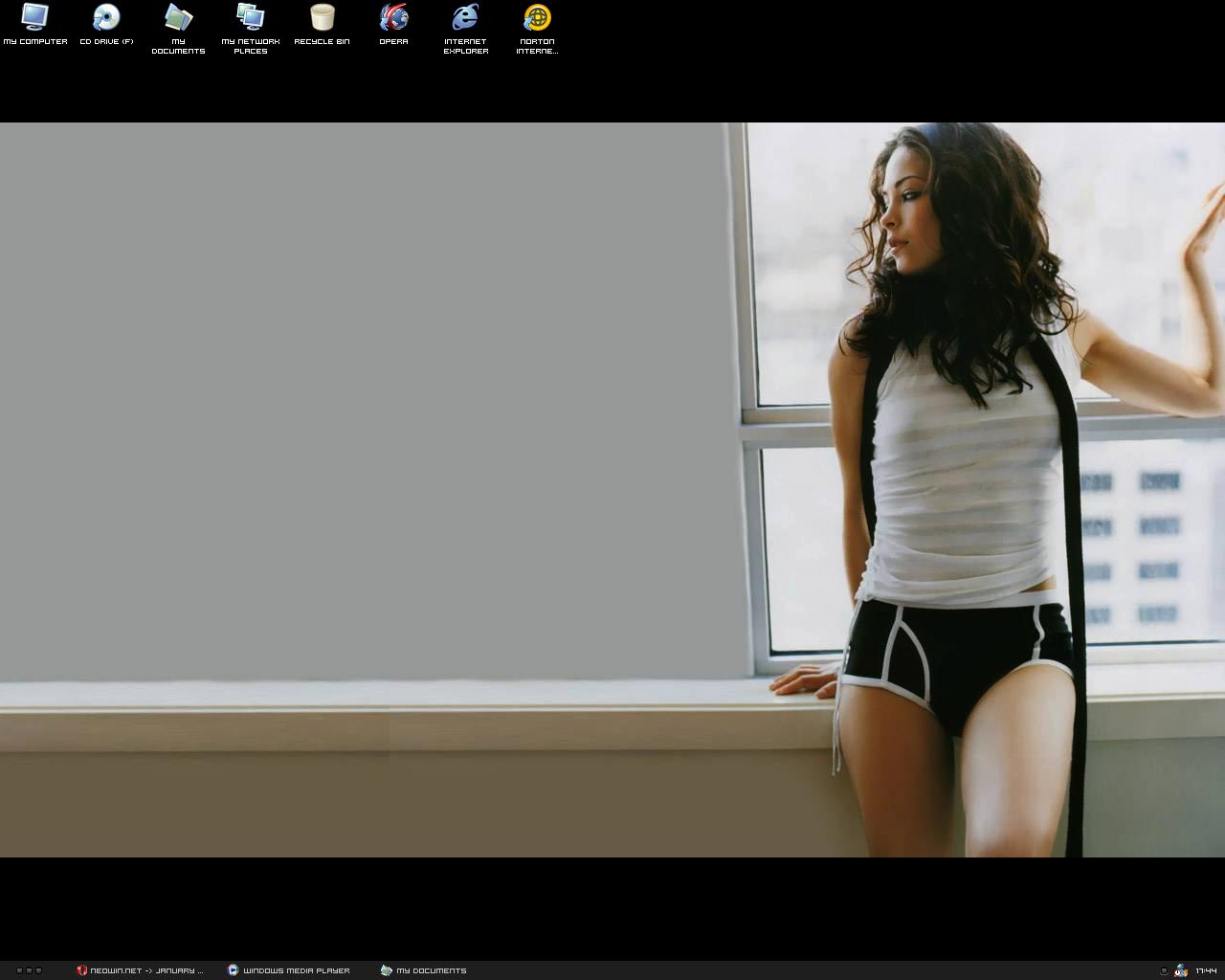The width and height of the screenshot is (1225, 980).
Task: Open the Norton Internet Security desktop icon
Action: [x=537, y=17]
